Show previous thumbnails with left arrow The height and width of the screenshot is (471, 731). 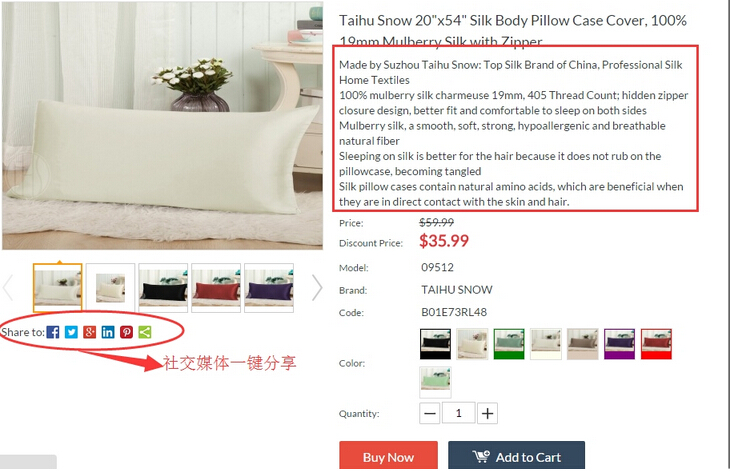pyautogui.click(x=7, y=288)
